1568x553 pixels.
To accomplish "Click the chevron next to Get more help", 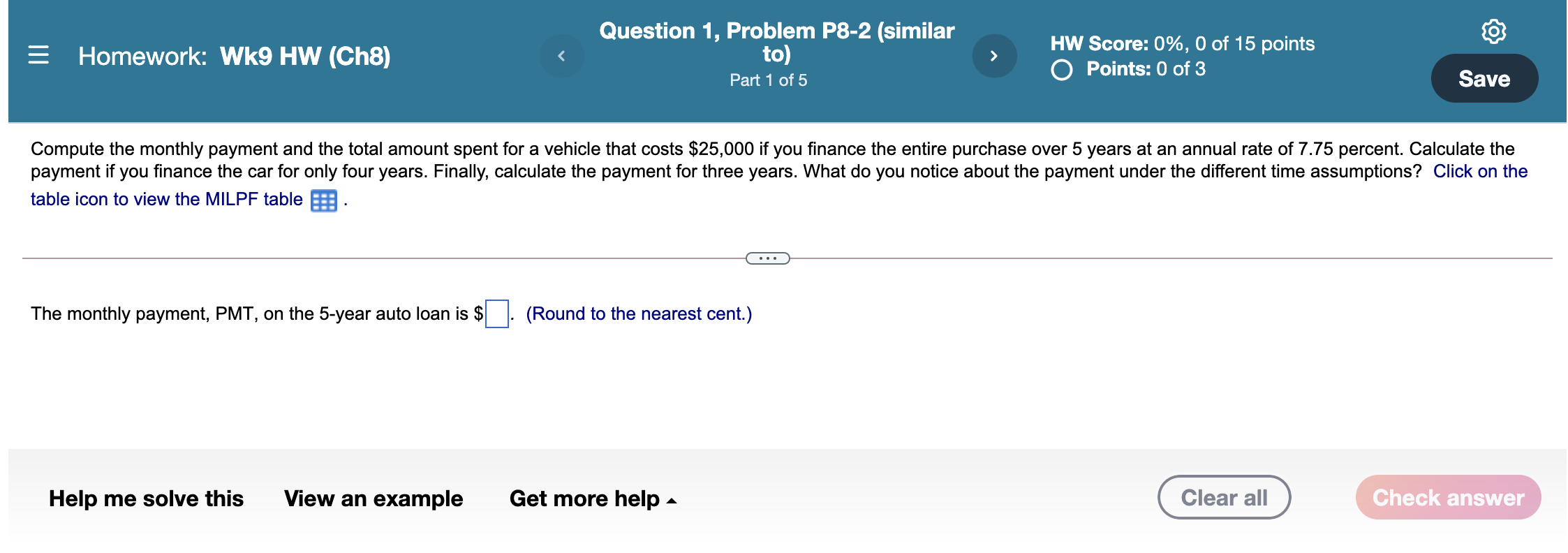I will [x=672, y=501].
